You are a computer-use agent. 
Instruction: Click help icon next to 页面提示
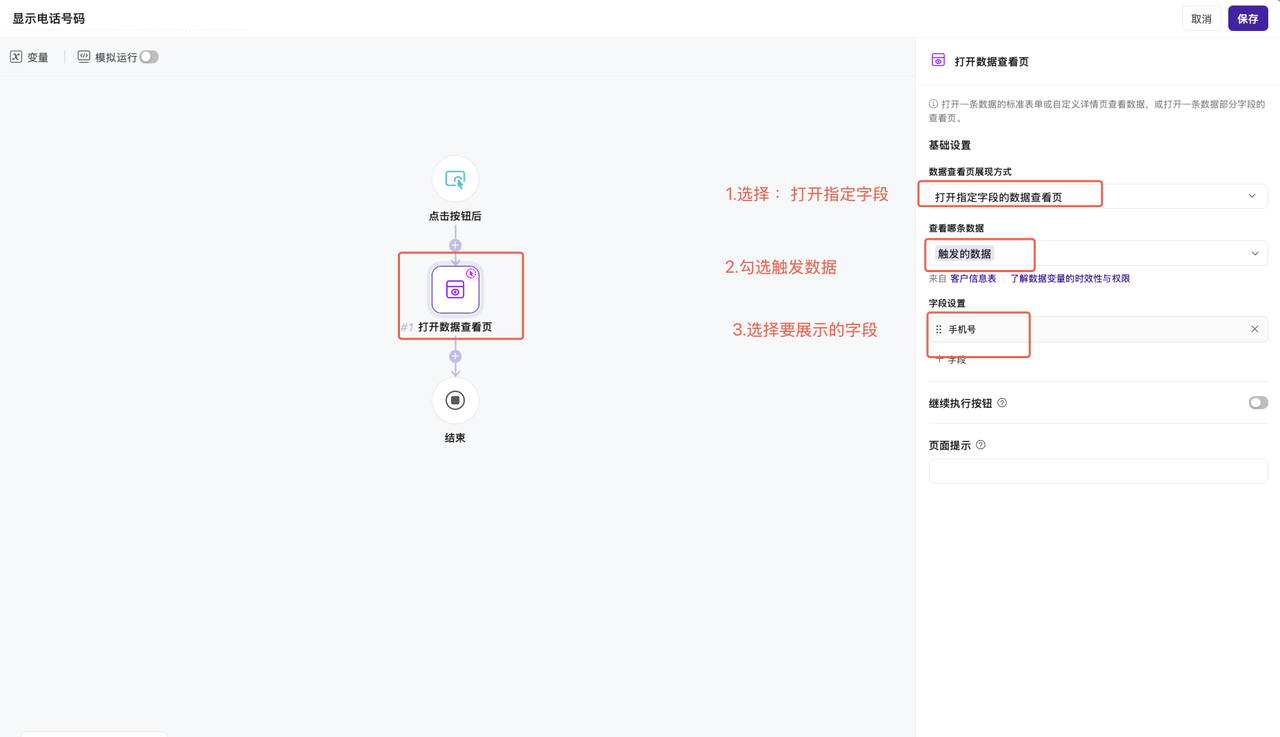pyautogui.click(x=980, y=445)
